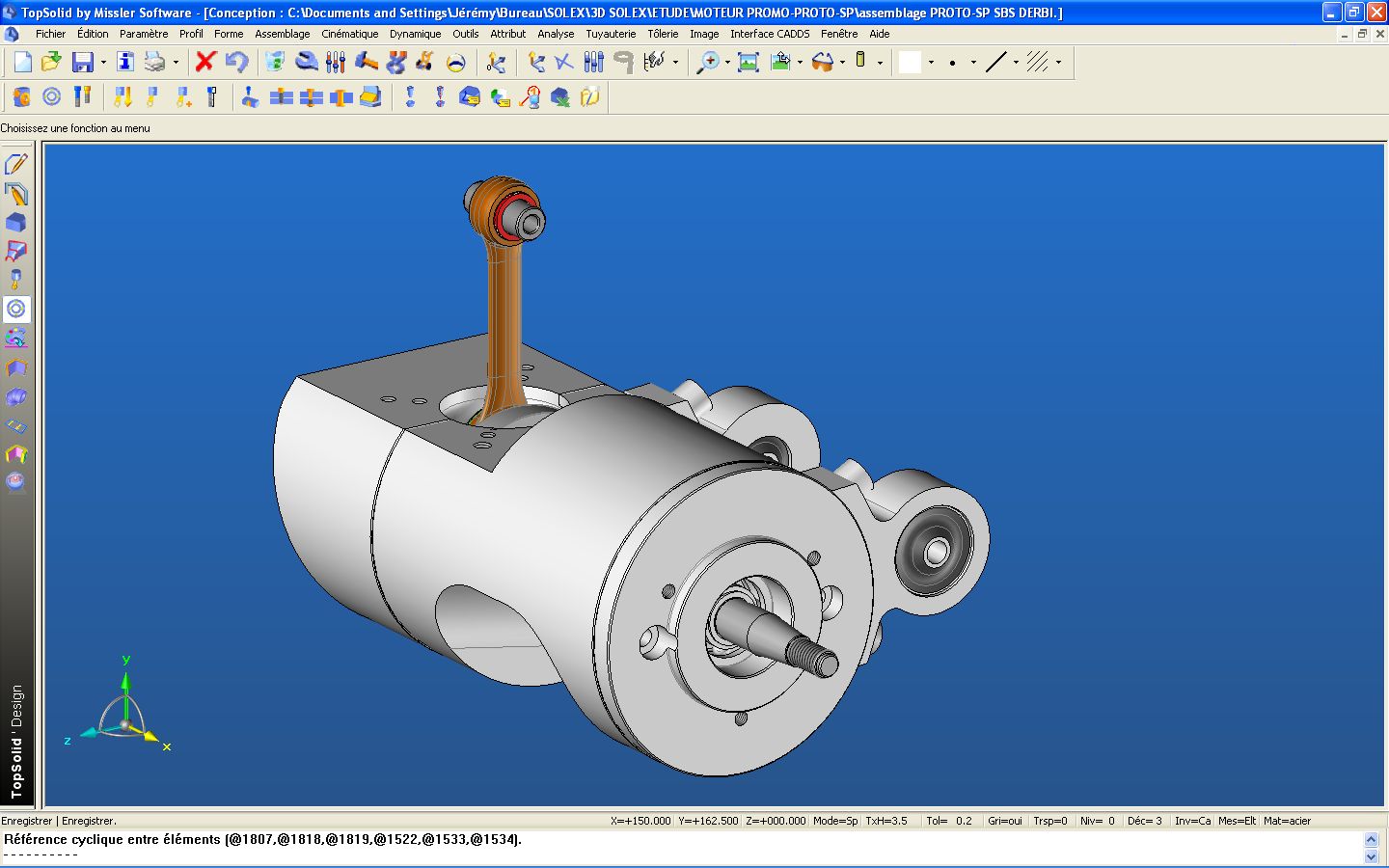The image size is (1389, 868).
Task: Click the Mat=acier material field
Action: coord(1287,821)
